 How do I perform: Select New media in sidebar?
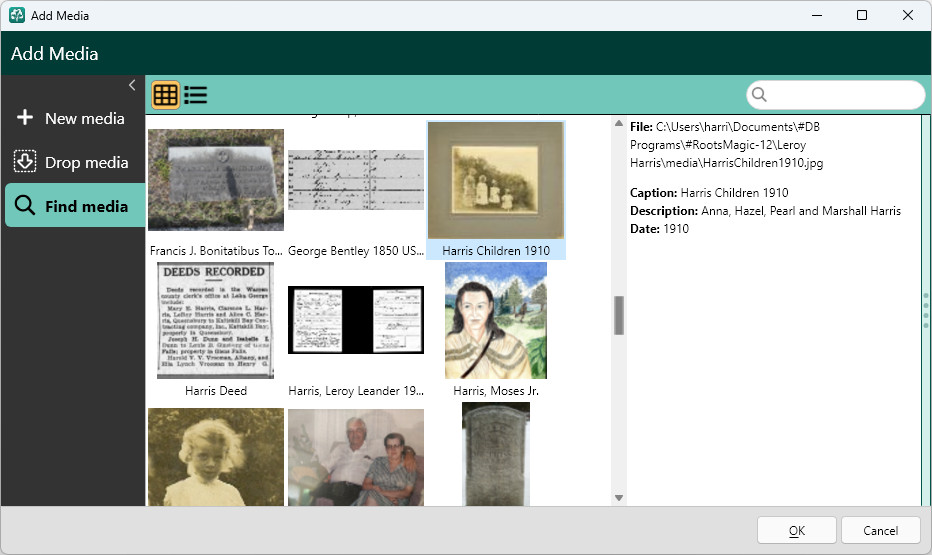click(x=73, y=118)
